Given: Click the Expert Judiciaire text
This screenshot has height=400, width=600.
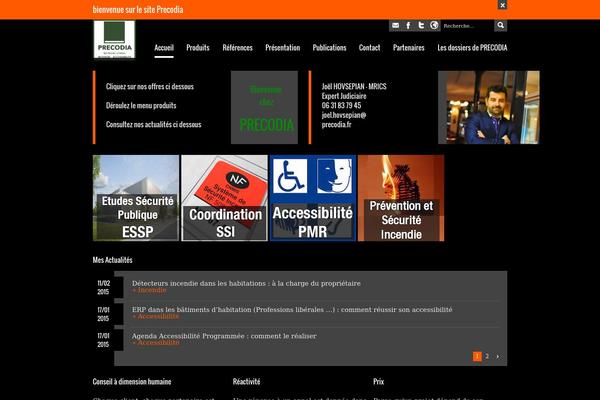Looking at the screenshot, I should point(344,96).
